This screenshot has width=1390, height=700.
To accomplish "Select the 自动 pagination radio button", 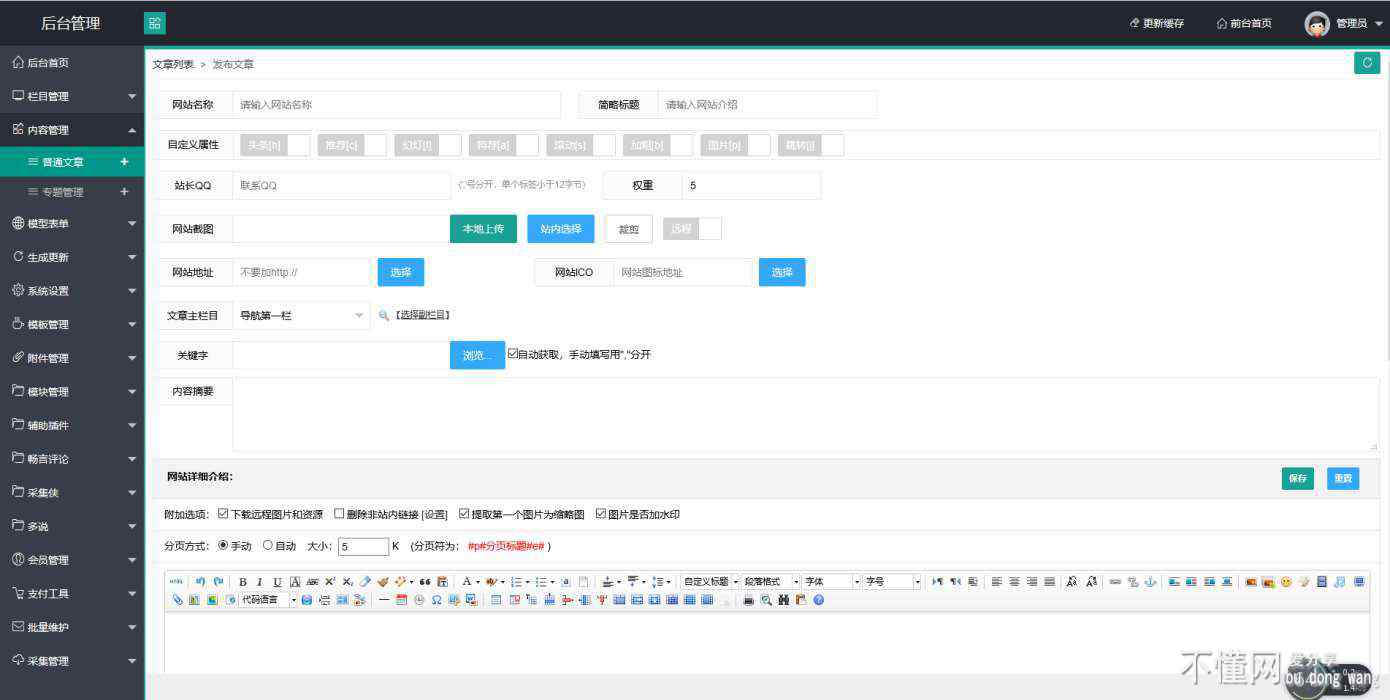I will [x=268, y=546].
